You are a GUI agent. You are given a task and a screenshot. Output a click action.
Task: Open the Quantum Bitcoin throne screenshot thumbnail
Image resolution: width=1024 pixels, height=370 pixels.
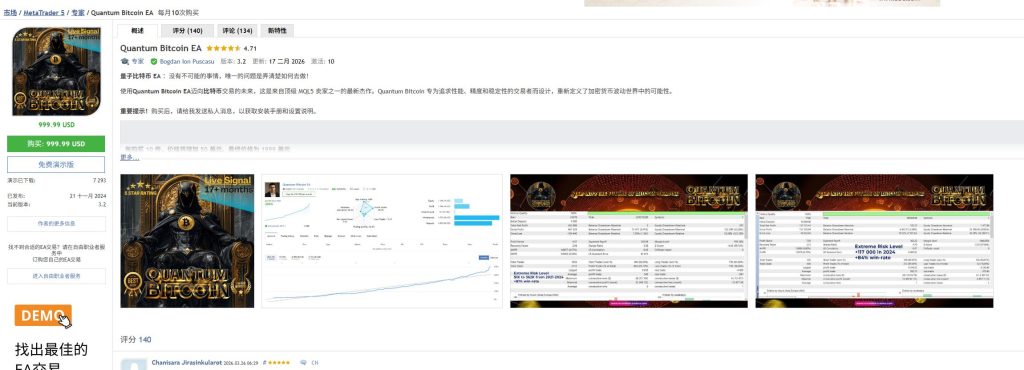tap(187, 241)
